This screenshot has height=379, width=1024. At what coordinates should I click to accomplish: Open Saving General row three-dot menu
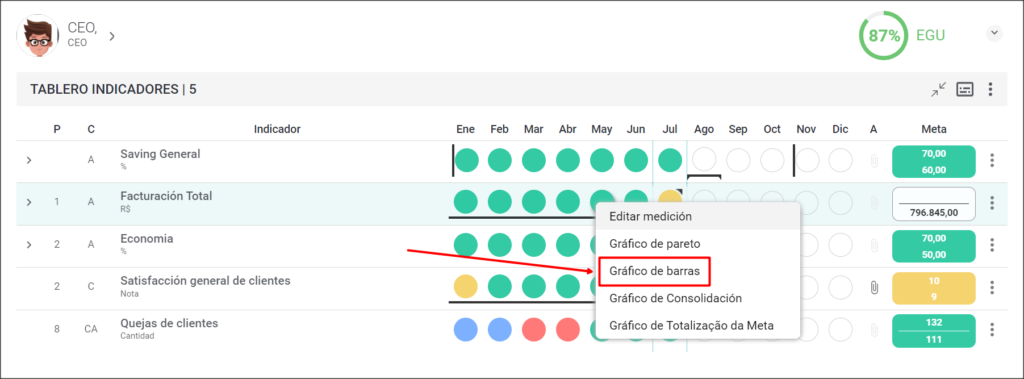(992, 160)
